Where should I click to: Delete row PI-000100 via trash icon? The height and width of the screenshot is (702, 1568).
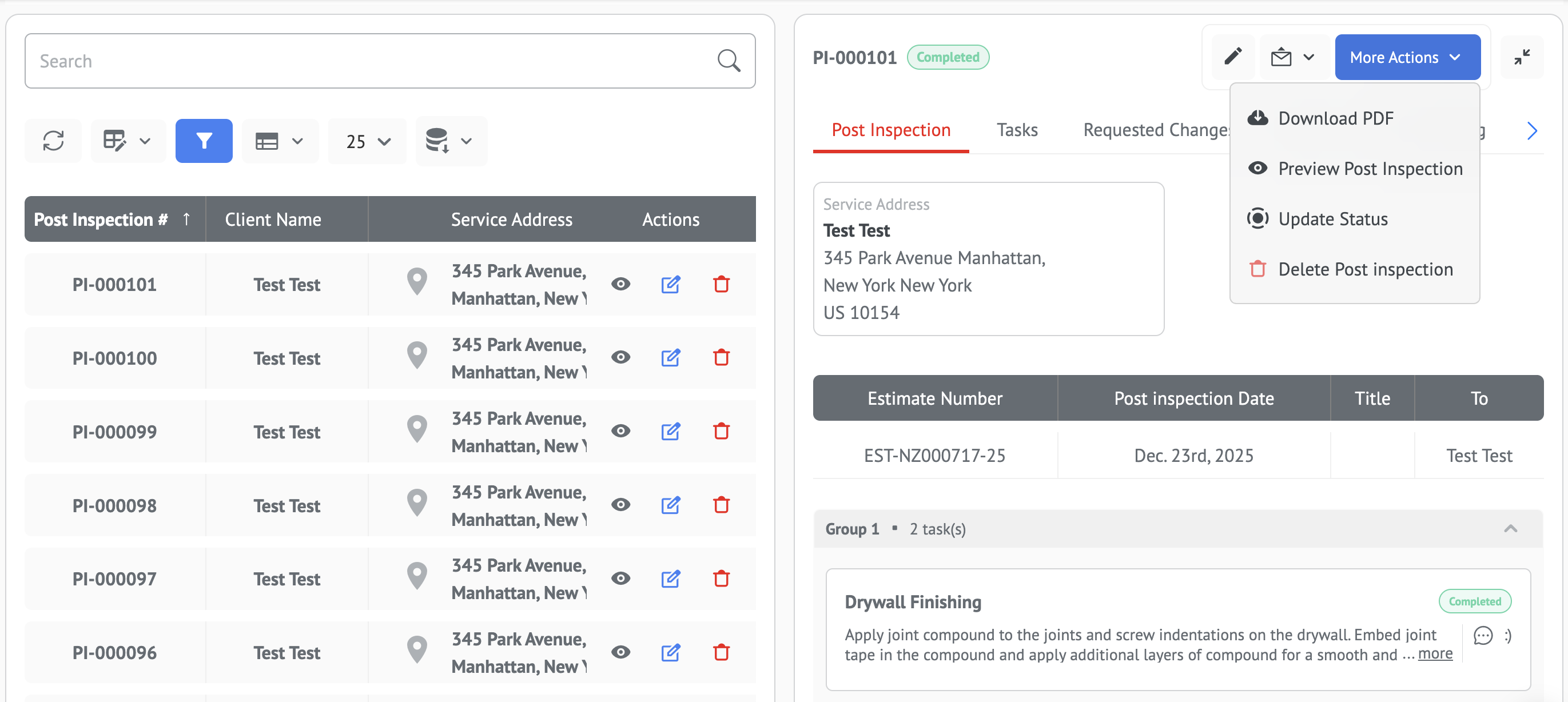pos(721,358)
